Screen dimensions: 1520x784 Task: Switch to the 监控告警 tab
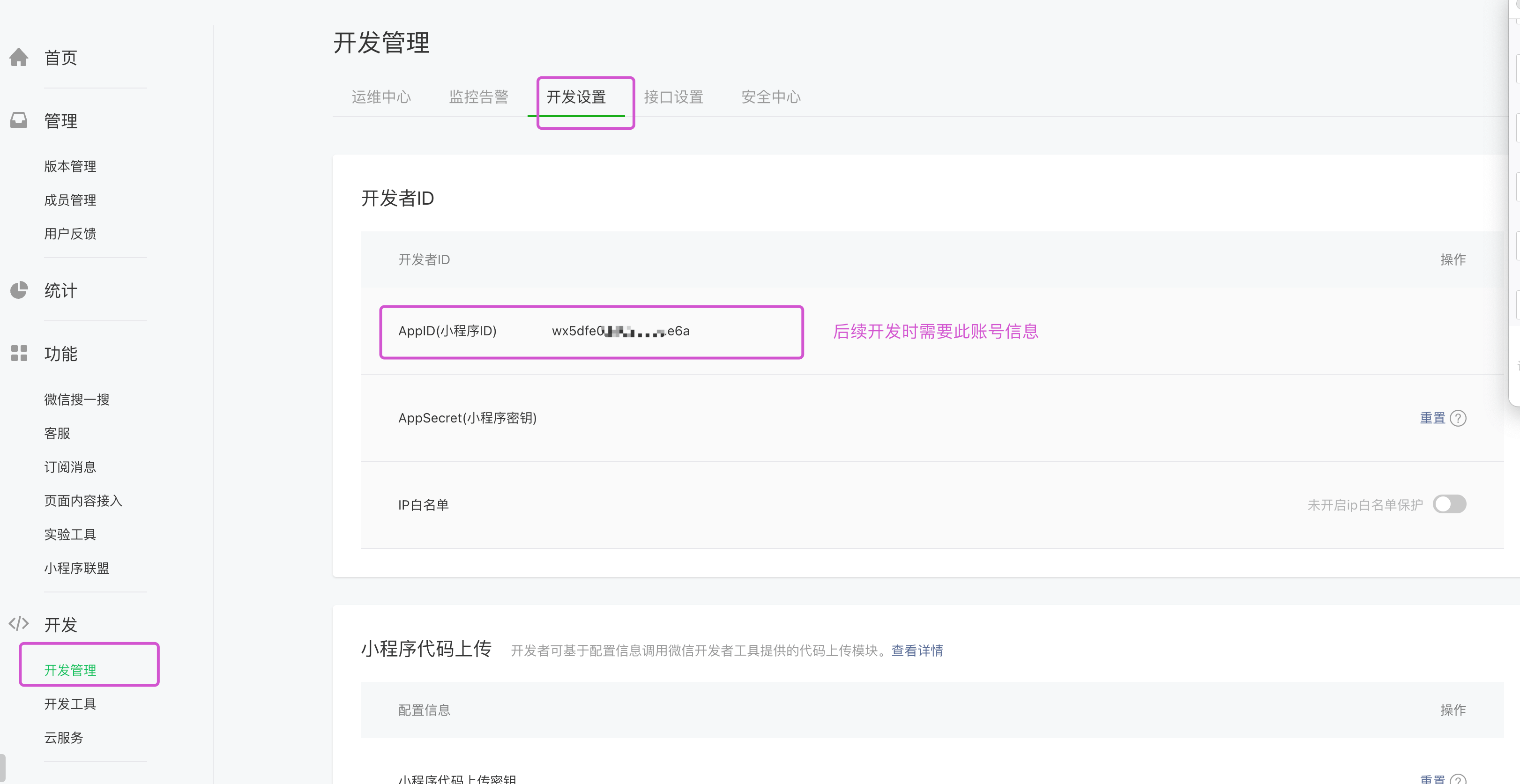(478, 97)
